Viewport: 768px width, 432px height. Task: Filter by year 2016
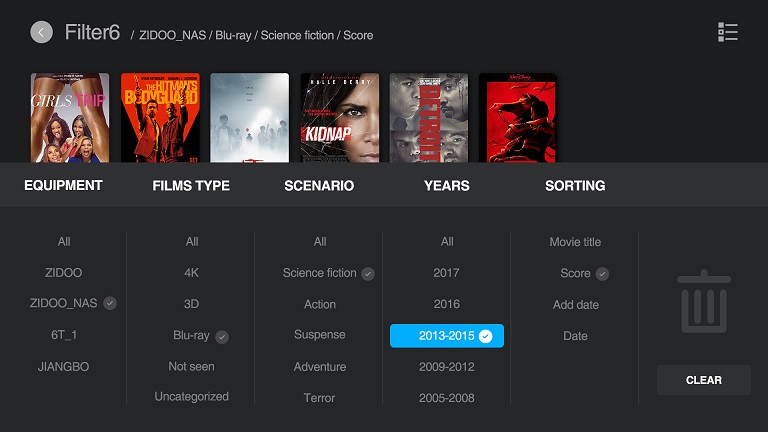(447, 304)
